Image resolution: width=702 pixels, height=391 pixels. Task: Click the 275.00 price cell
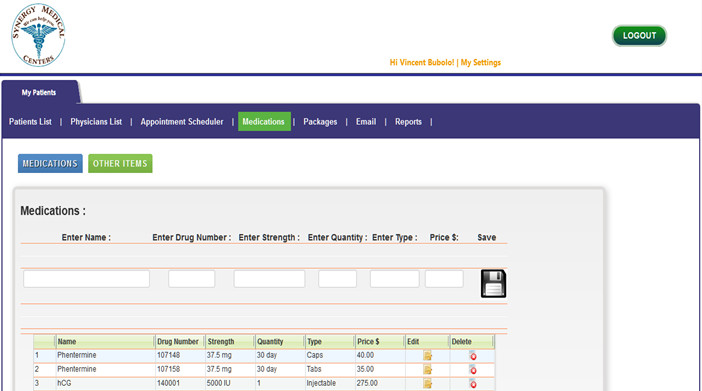pyautogui.click(x=380, y=383)
